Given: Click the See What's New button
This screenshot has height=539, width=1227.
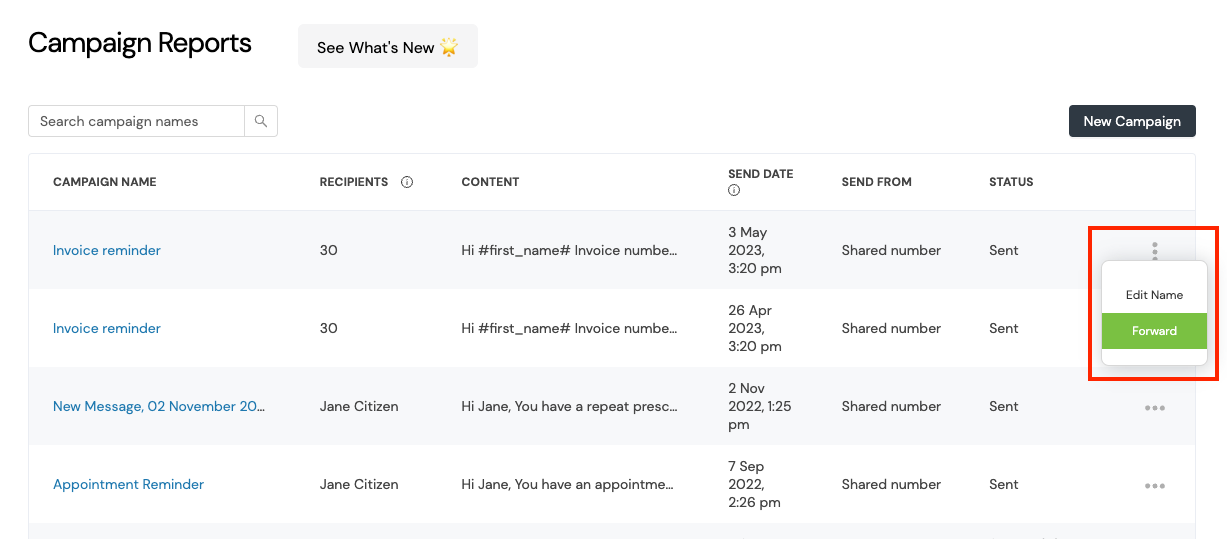Looking at the screenshot, I should tap(388, 47).
